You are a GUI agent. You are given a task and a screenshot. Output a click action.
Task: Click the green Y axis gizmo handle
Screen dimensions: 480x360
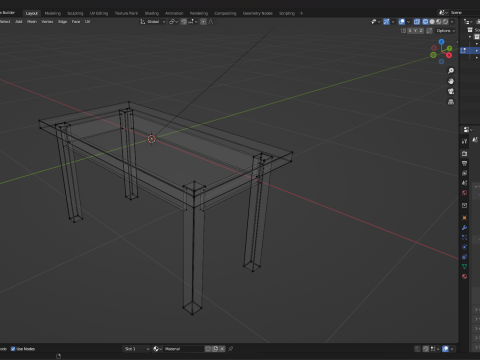click(x=450, y=49)
